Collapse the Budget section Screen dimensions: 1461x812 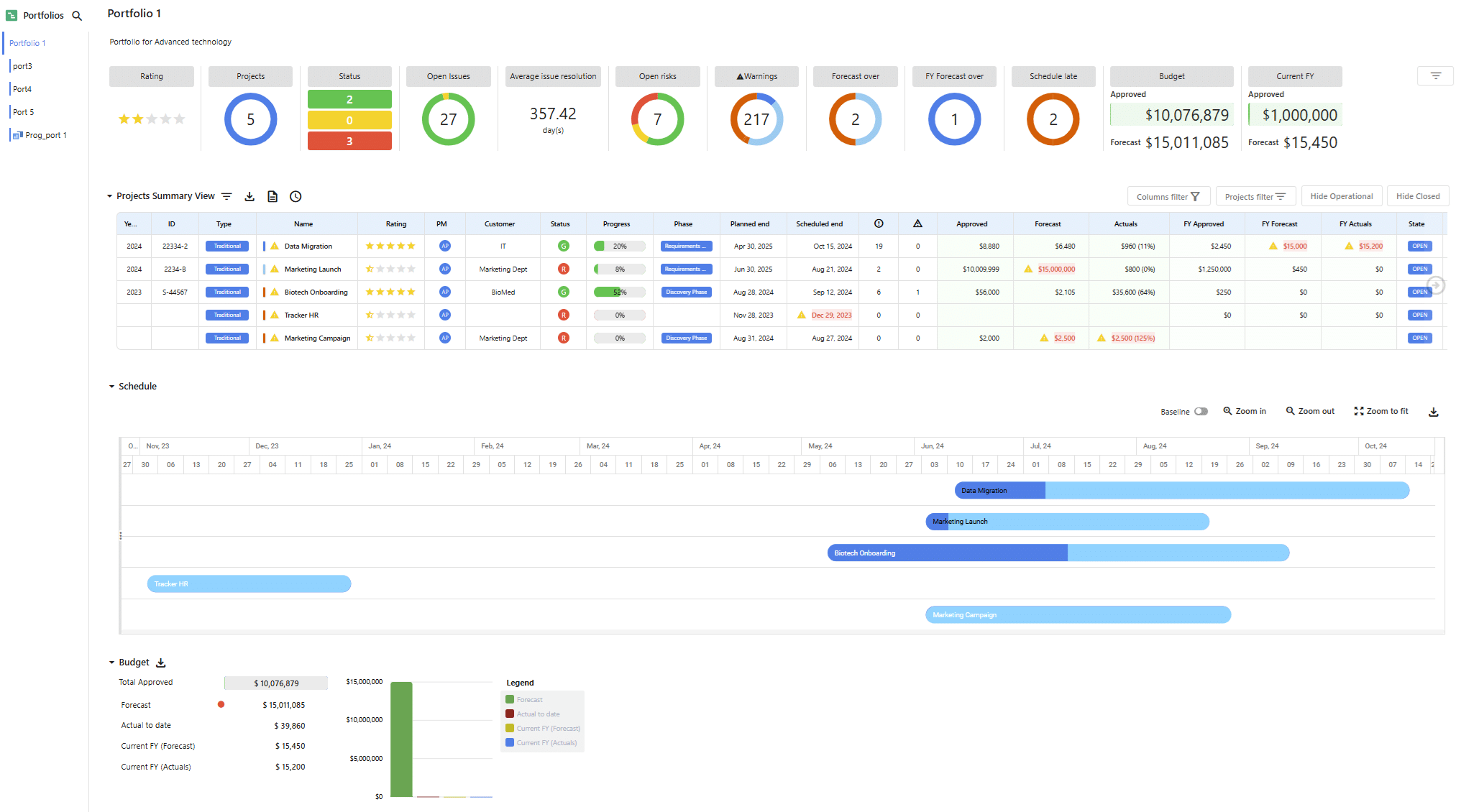(x=111, y=663)
